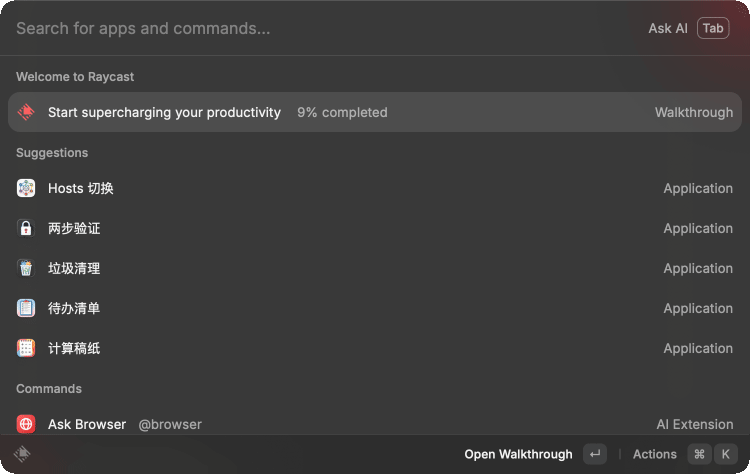Select the Ask Browser command

pos(375,424)
